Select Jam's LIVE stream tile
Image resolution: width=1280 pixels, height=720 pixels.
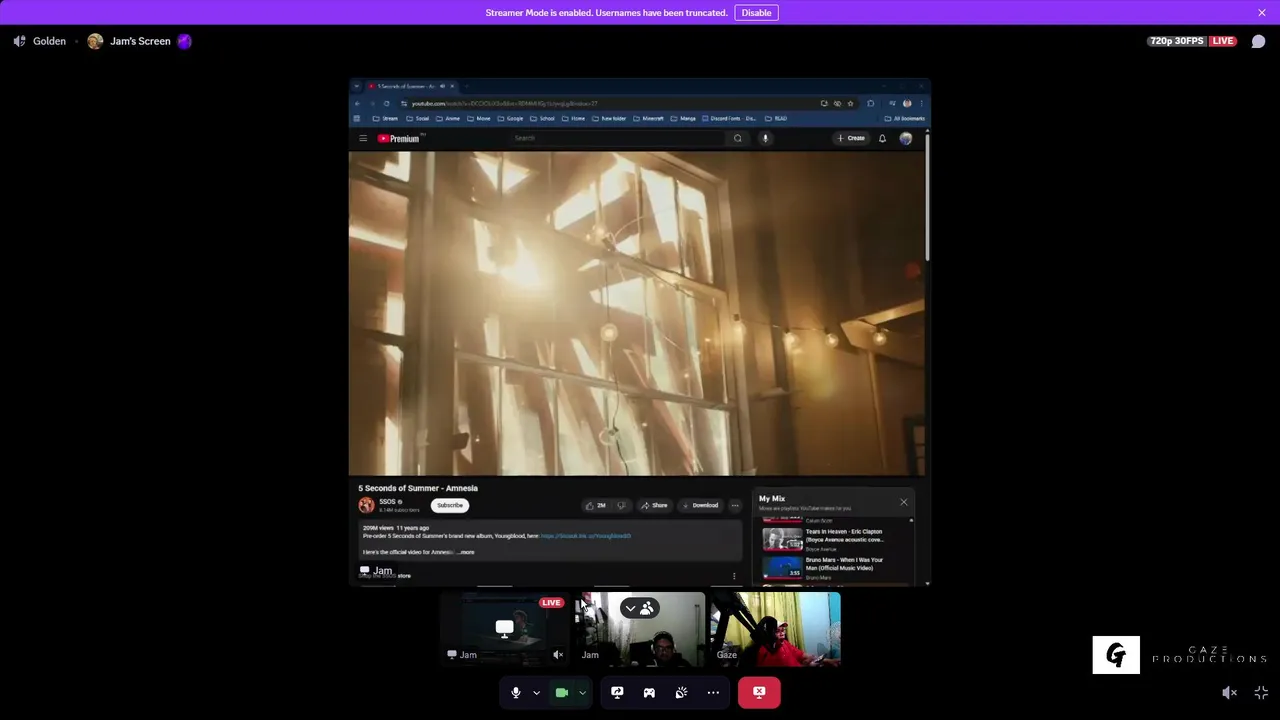504,628
